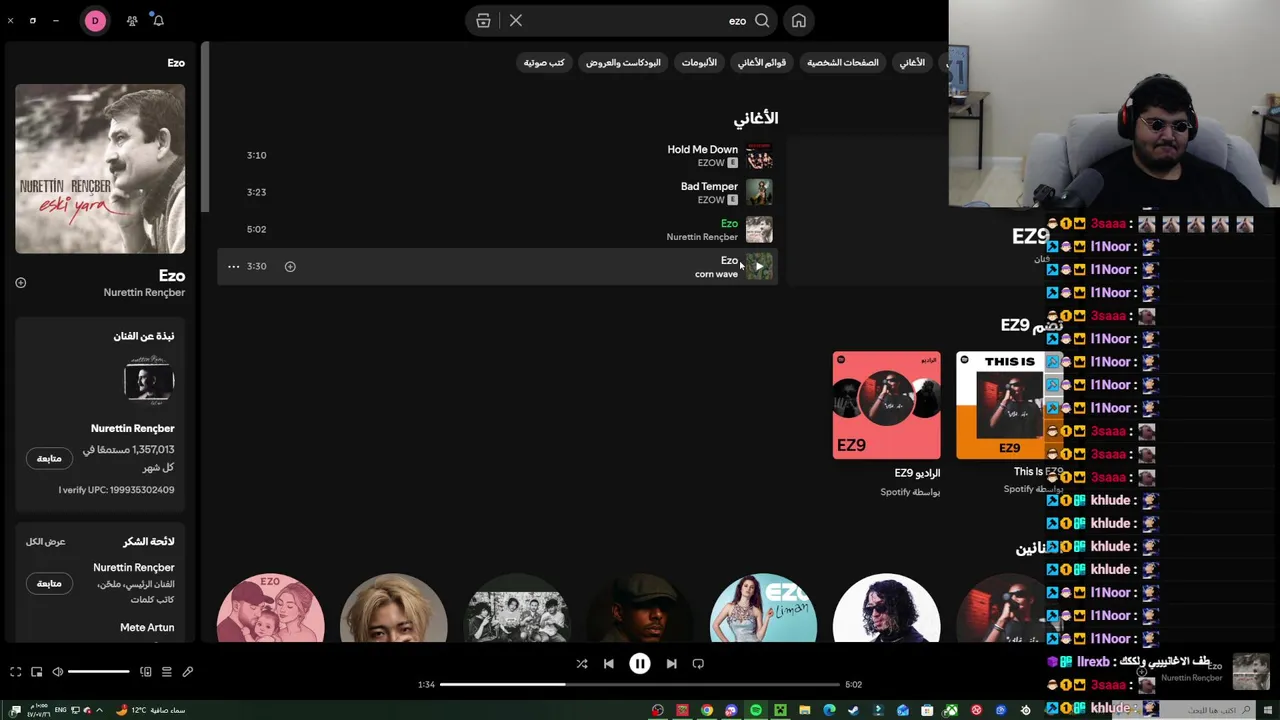1280x720 pixels.
Task: Open the blonde-haired artist circle
Action: (x=393, y=608)
